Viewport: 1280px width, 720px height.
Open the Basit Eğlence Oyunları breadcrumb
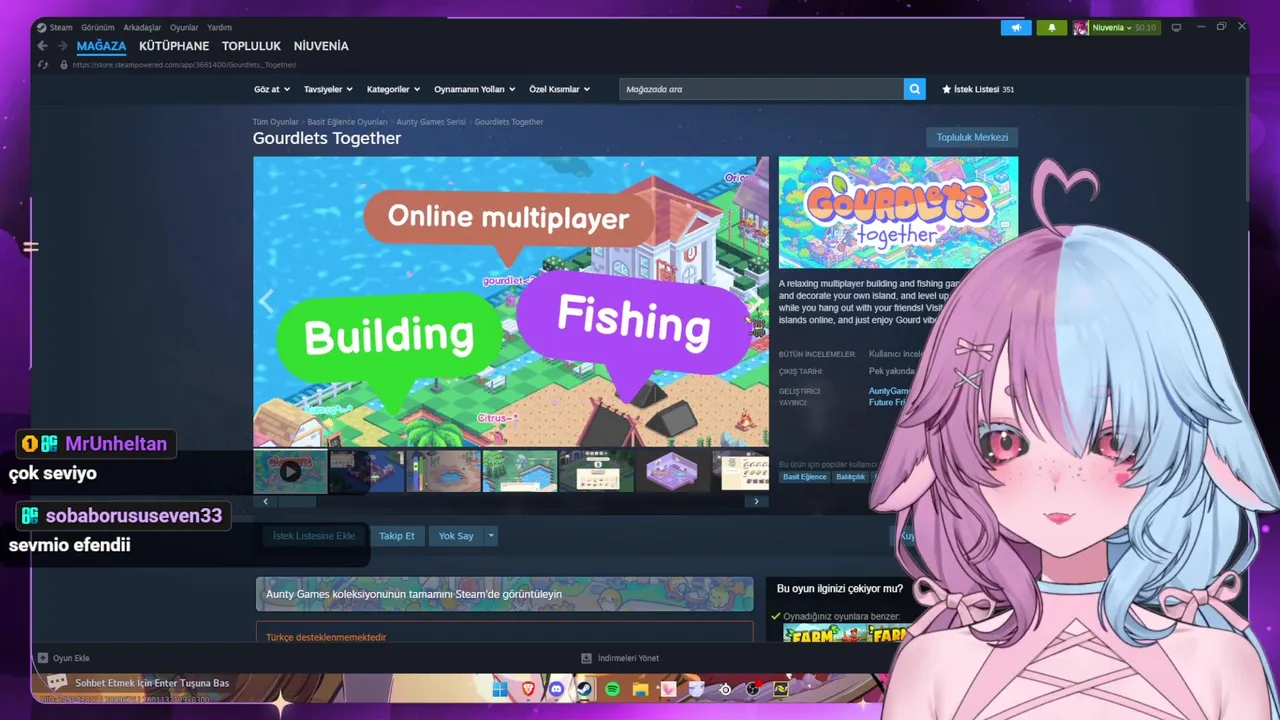[x=347, y=122]
